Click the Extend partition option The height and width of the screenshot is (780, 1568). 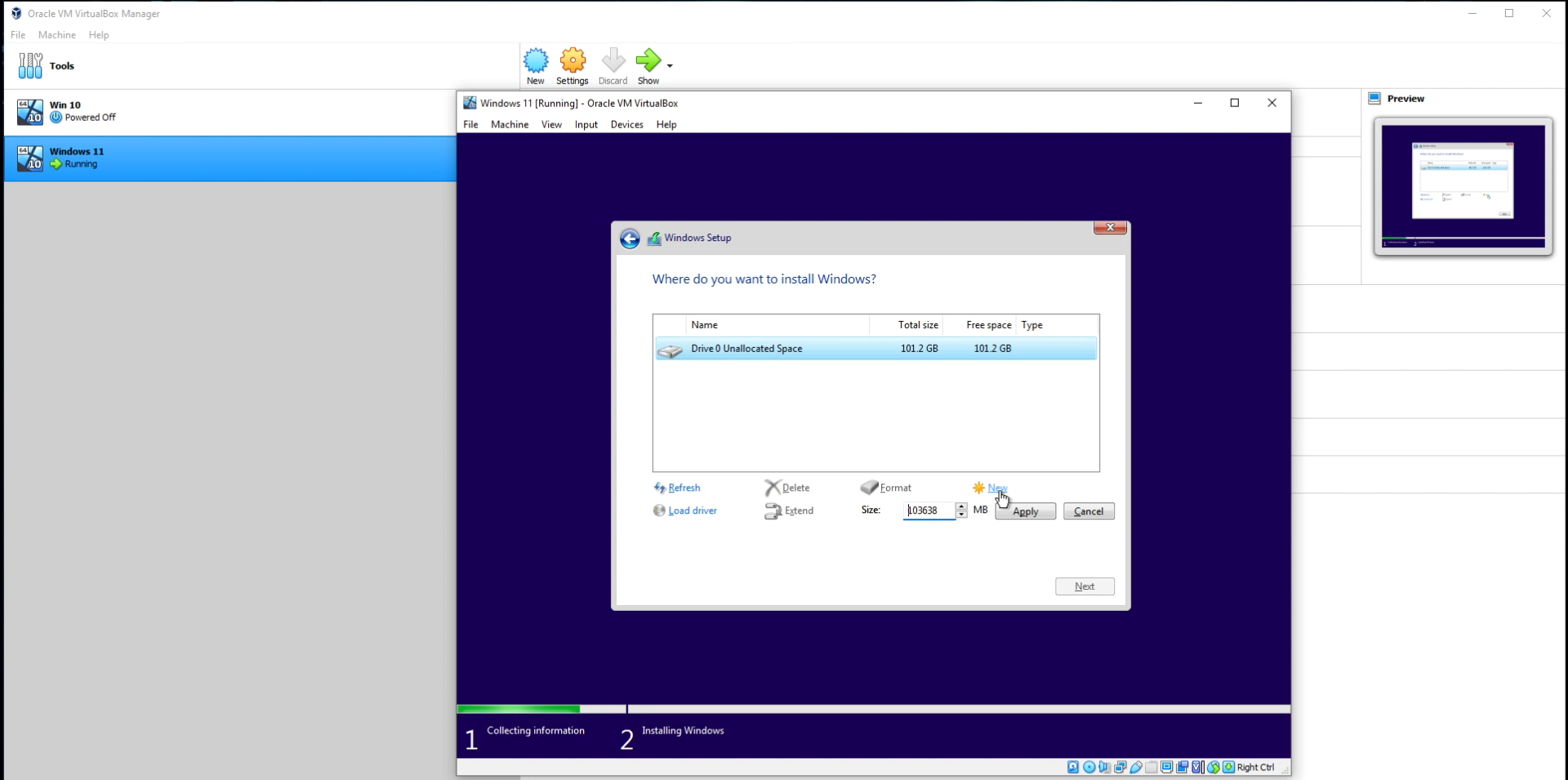[789, 511]
